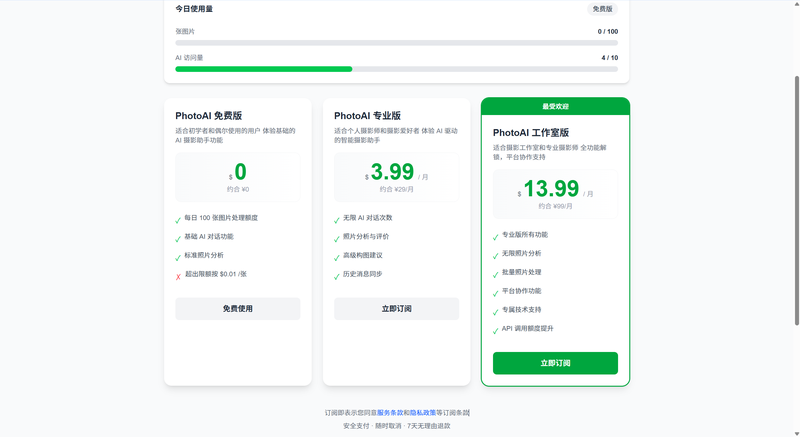
Task: Click checkmark beside 专属技术支持
Action: pos(495,312)
